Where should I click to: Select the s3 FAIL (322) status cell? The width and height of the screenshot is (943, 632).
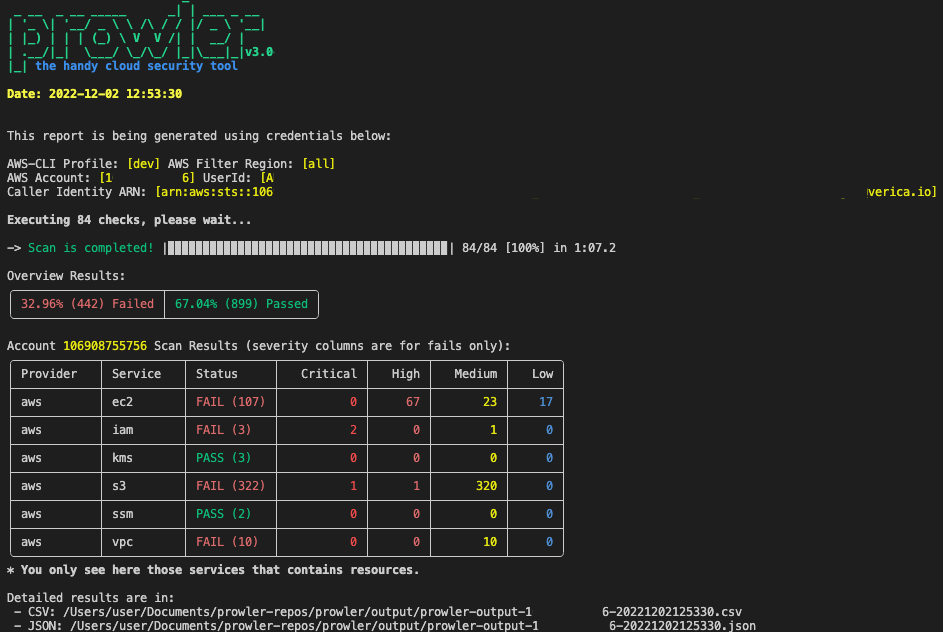[x=230, y=485]
